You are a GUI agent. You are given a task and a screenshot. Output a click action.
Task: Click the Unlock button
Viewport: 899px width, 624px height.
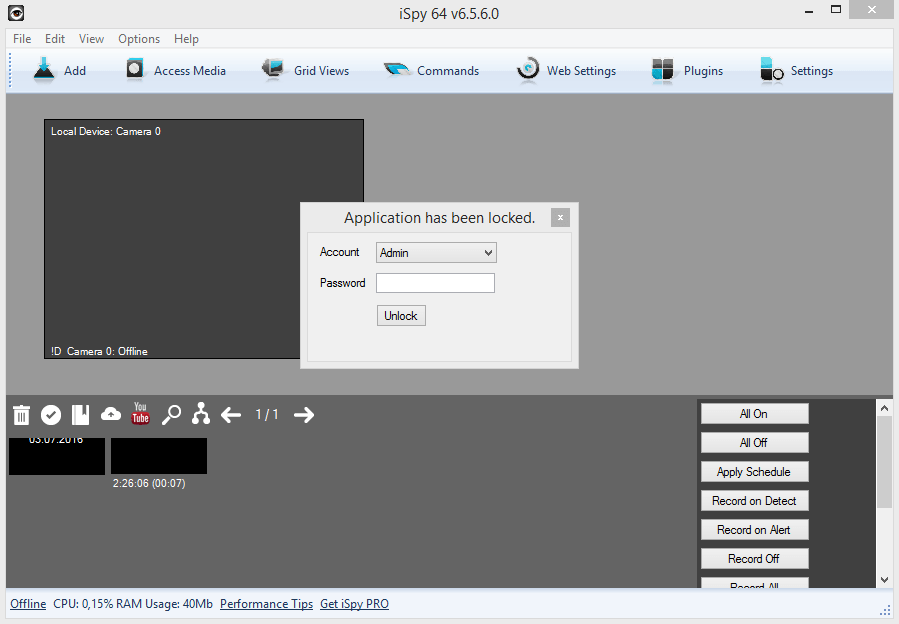pyautogui.click(x=401, y=315)
